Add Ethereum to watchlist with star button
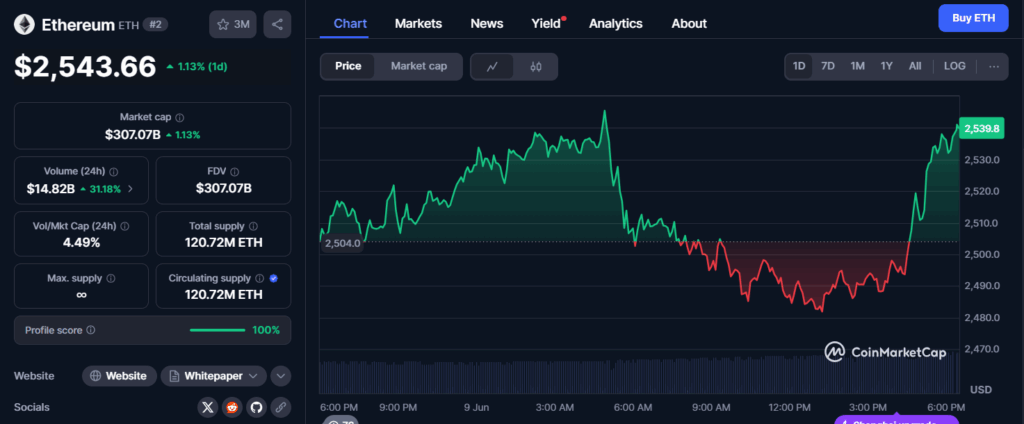1024x424 pixels. 233,24
